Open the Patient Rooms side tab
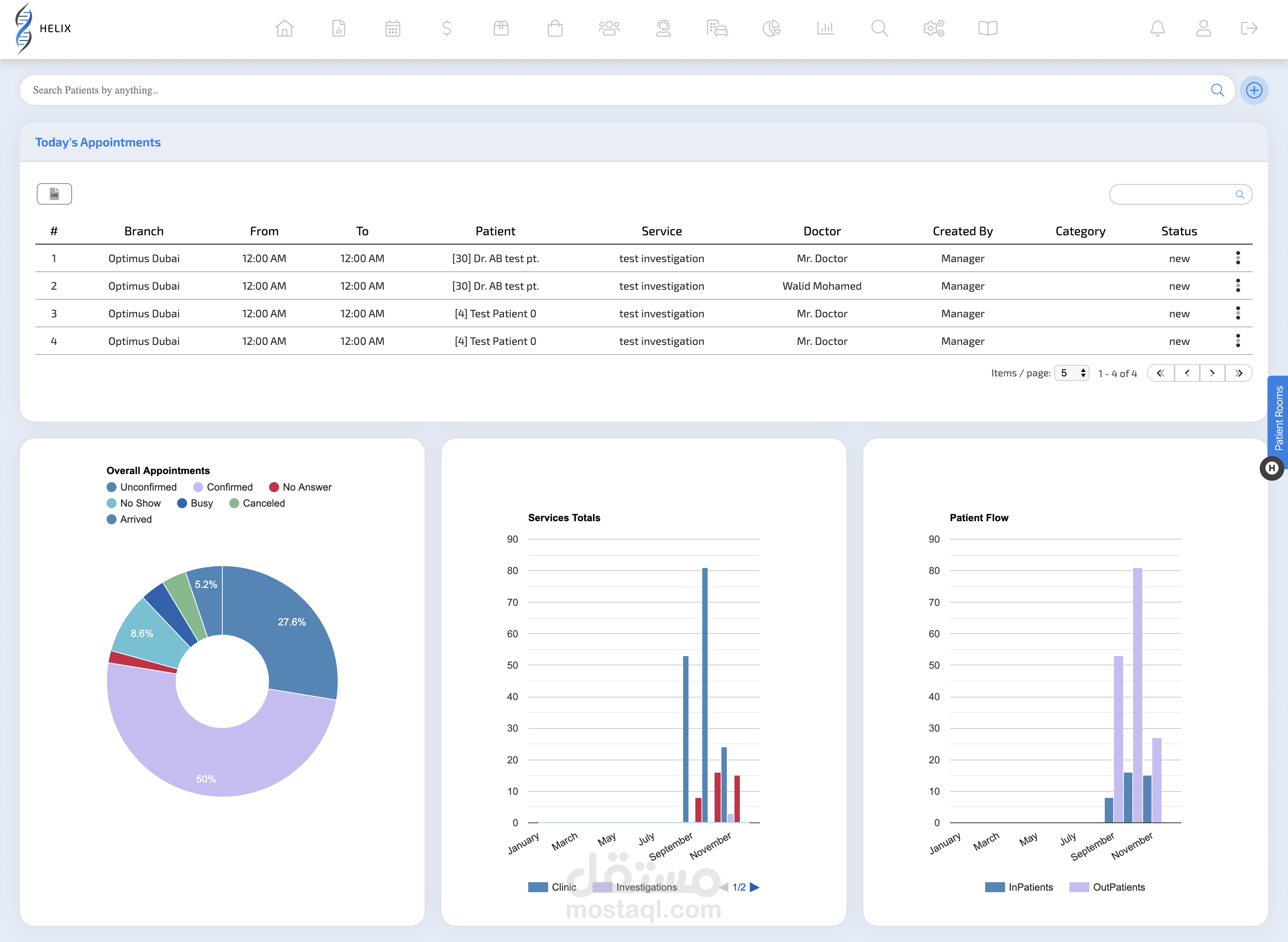This screenshot has height=942, width=1288. (x=1278, y=418)
